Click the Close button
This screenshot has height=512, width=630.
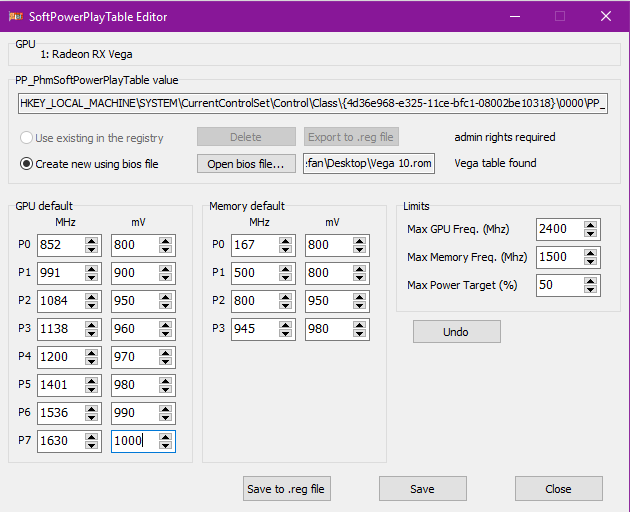(x=558, y=489)
